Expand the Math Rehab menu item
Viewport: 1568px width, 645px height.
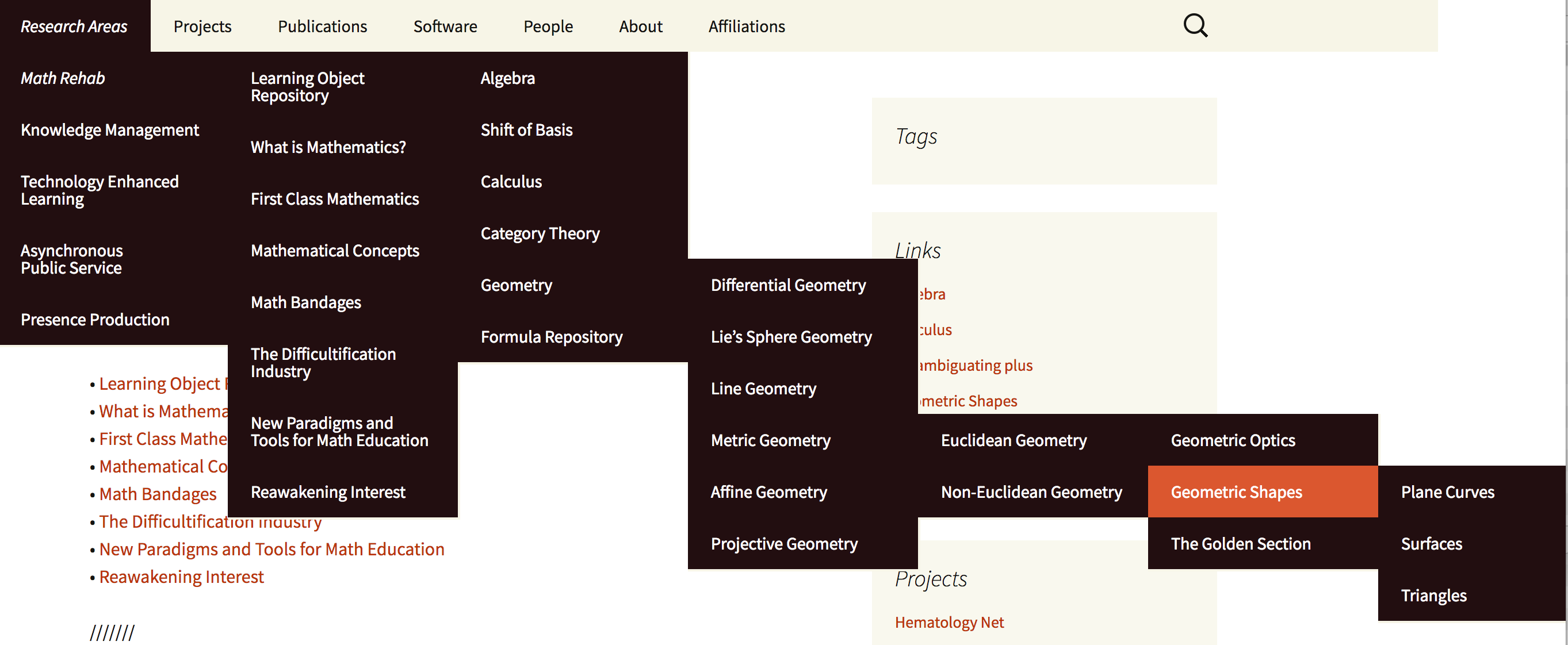point(63,78)
